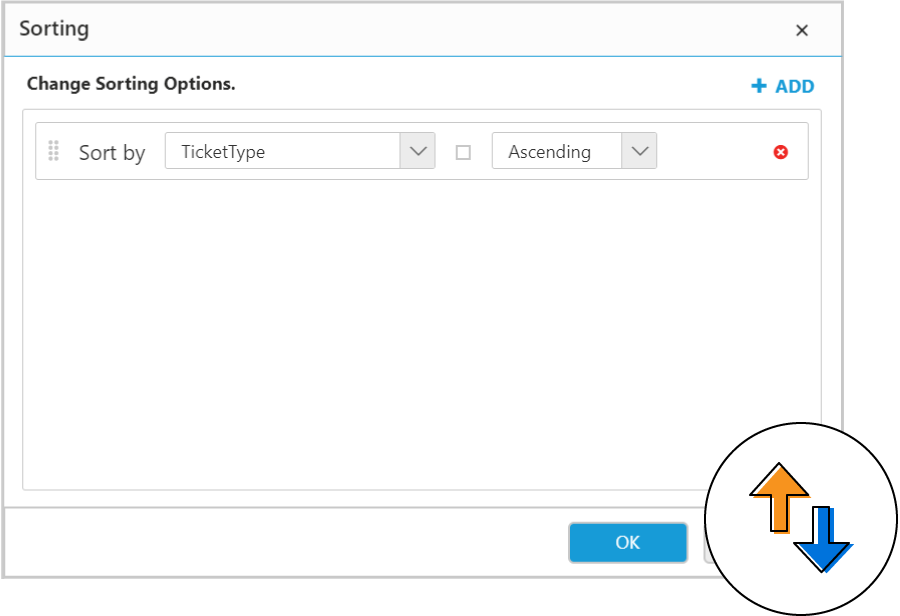Click the Ascending value in the order selector

[552, 151]
